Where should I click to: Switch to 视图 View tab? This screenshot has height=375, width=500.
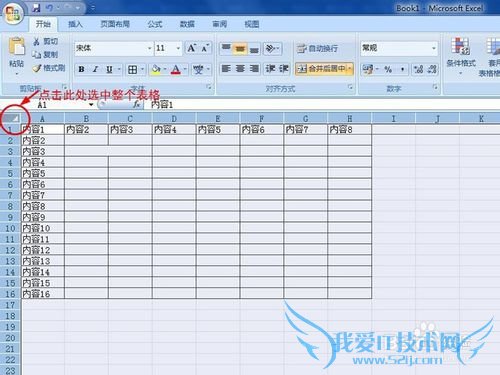[x=252, y=24]
